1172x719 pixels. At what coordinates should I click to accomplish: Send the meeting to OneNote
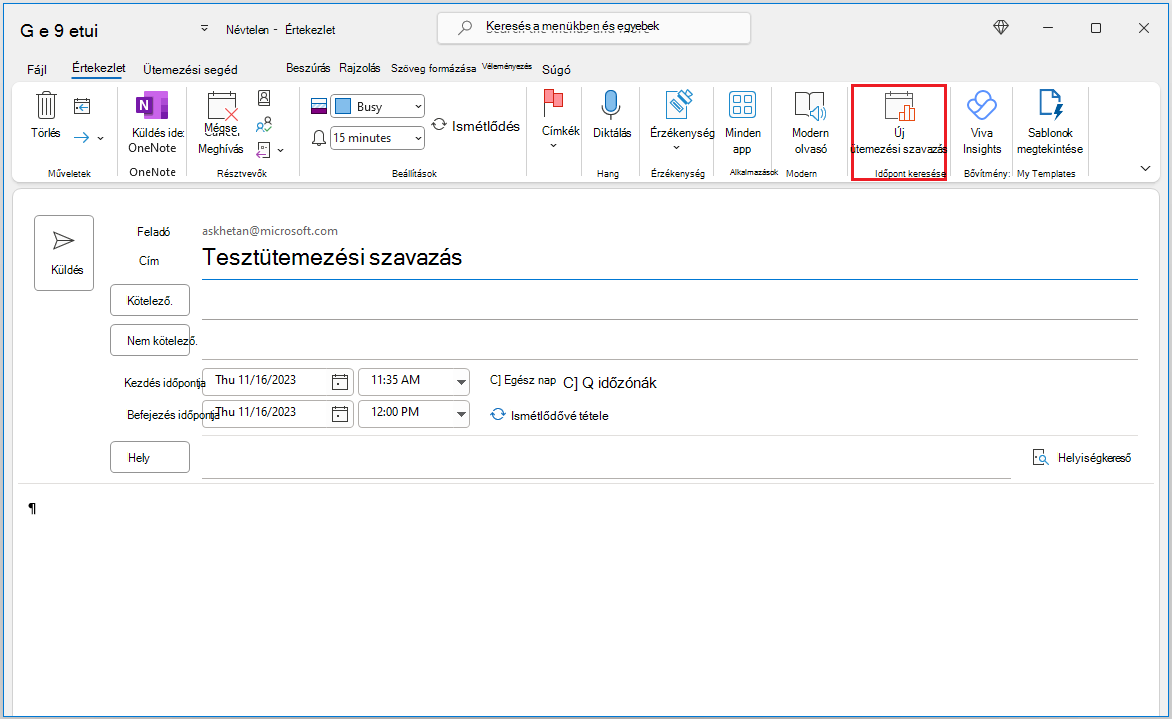pyautogui.click(x=152, y=123)
